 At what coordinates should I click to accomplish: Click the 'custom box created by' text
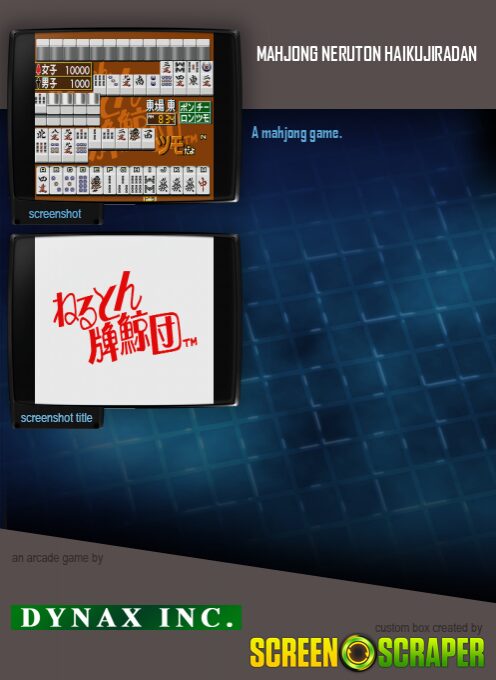pyautogui.click(x=429, y=628)
